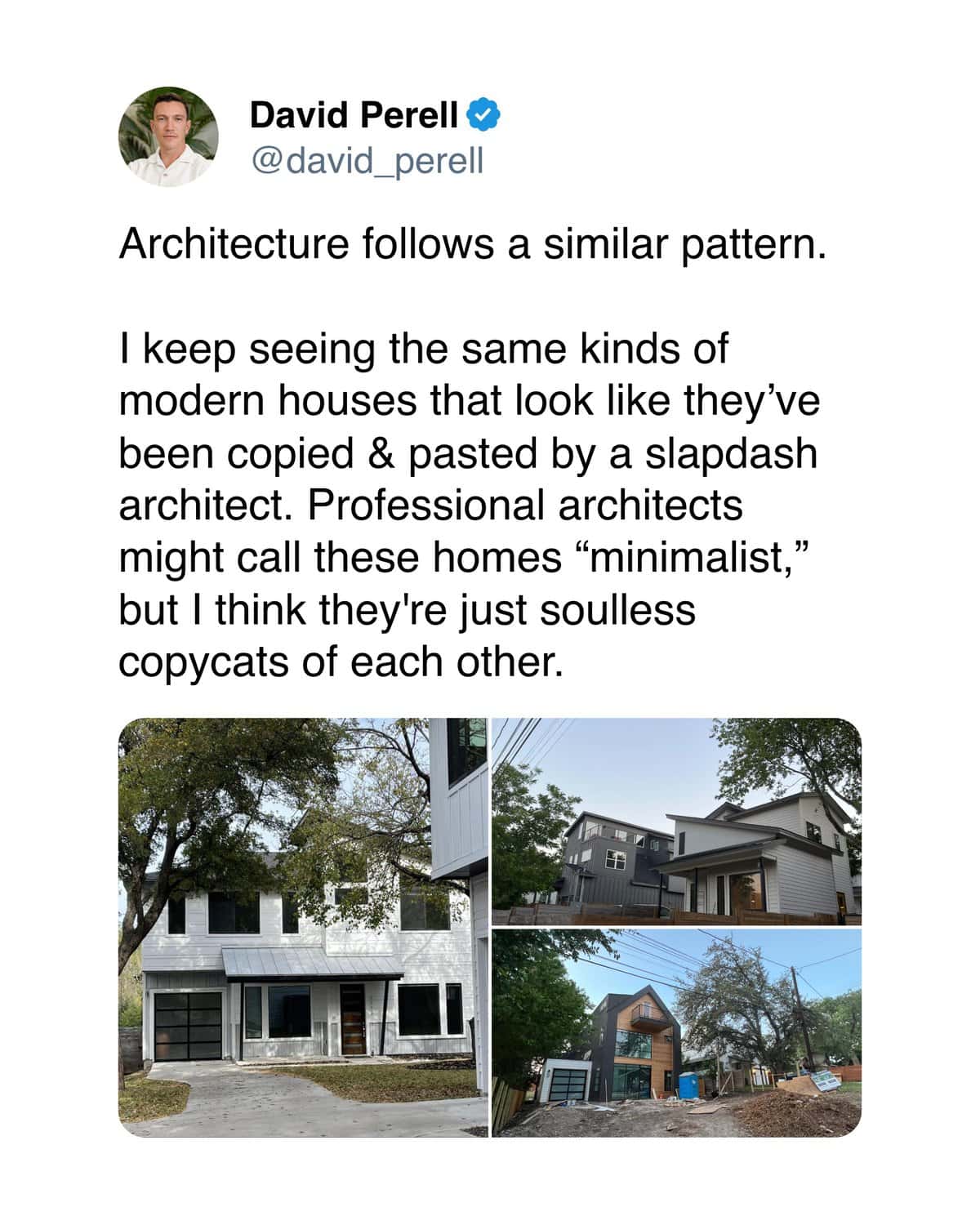This screenshot has height=1225, width=980.
Task: Click David Perell's profile avatar
Action: (x=168, y=136)
